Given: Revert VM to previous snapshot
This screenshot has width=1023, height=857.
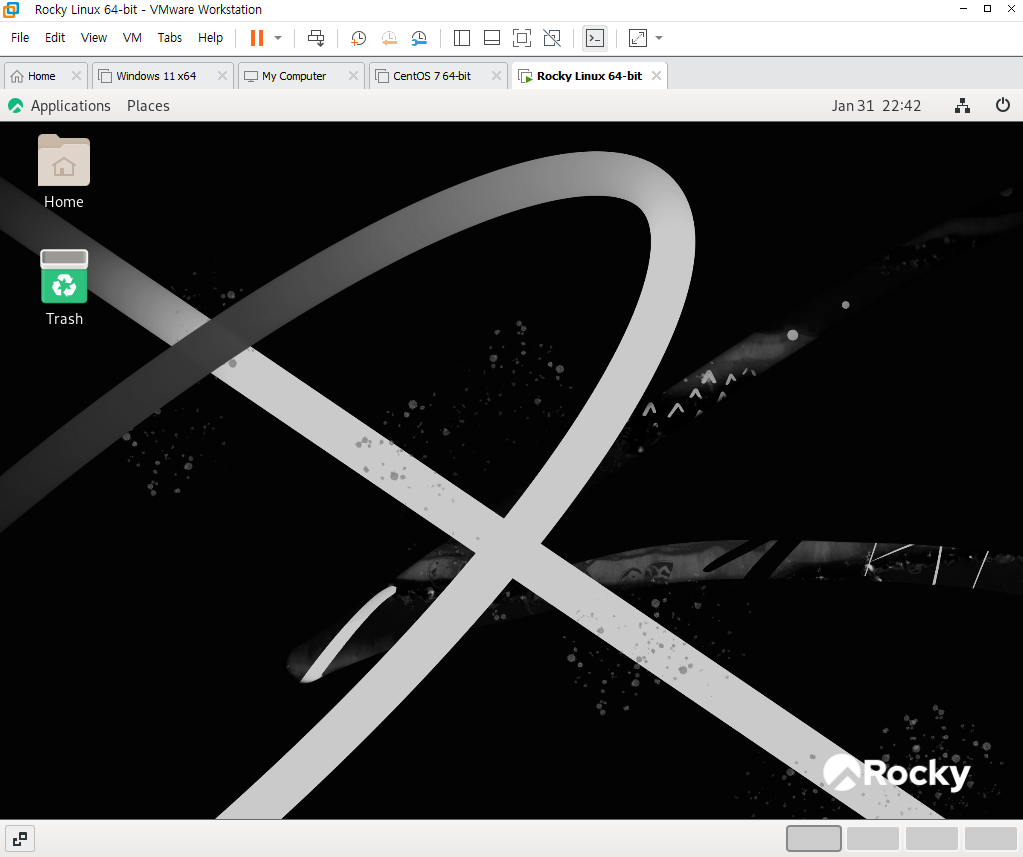Looking at the screenshot, I should click(x=389, y=38).
